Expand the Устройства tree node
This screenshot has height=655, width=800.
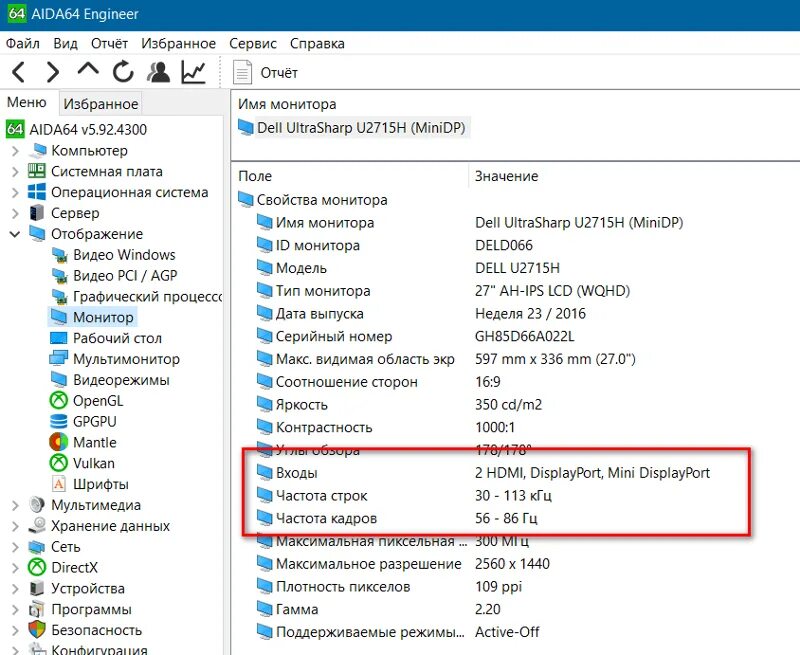(x=15, y=589)
